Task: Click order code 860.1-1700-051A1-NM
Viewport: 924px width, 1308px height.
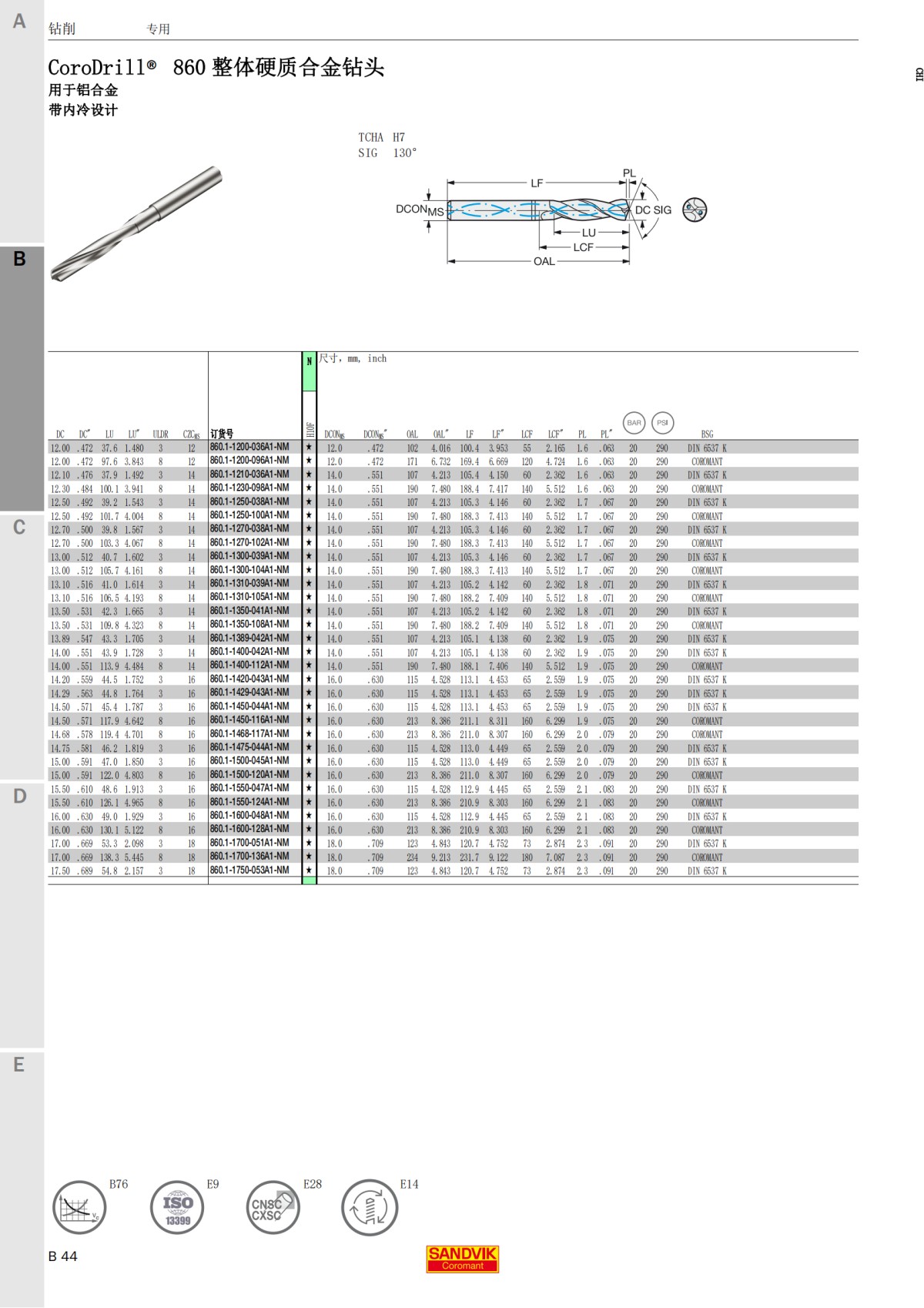Action: click(x=249, y=843)
